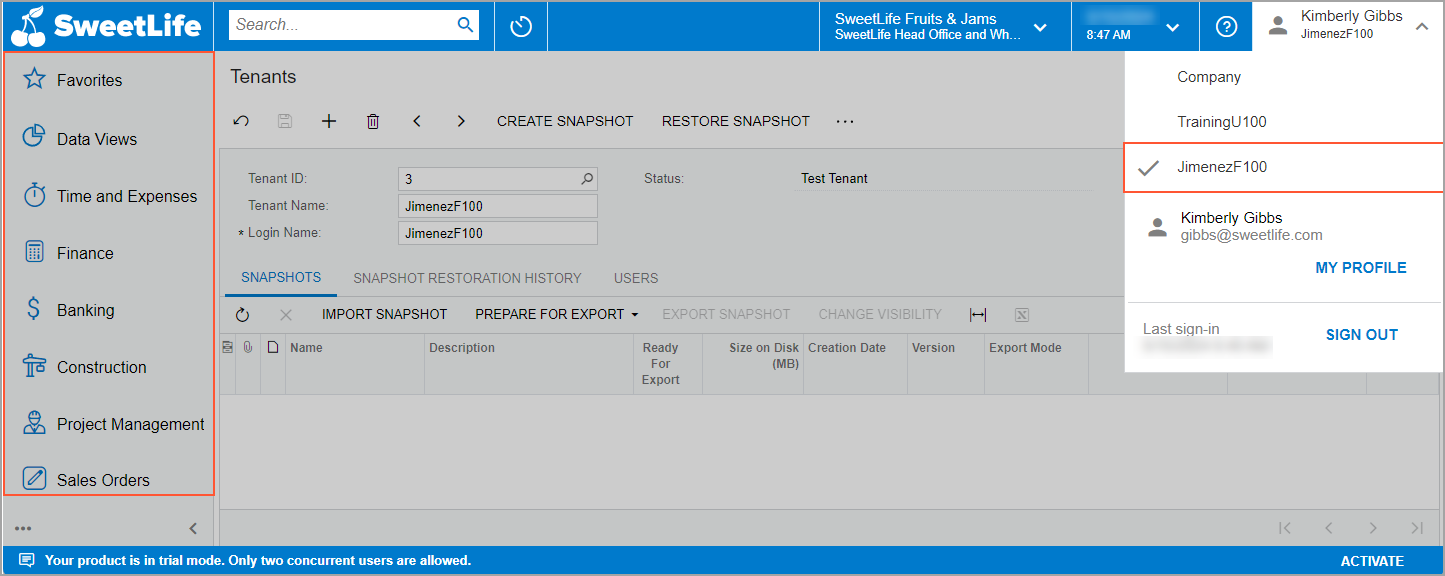Click the fit-to-screen columns icon
Image resolution: width=1445 pixels, height=576 pixels.
(x=978, y=315)
